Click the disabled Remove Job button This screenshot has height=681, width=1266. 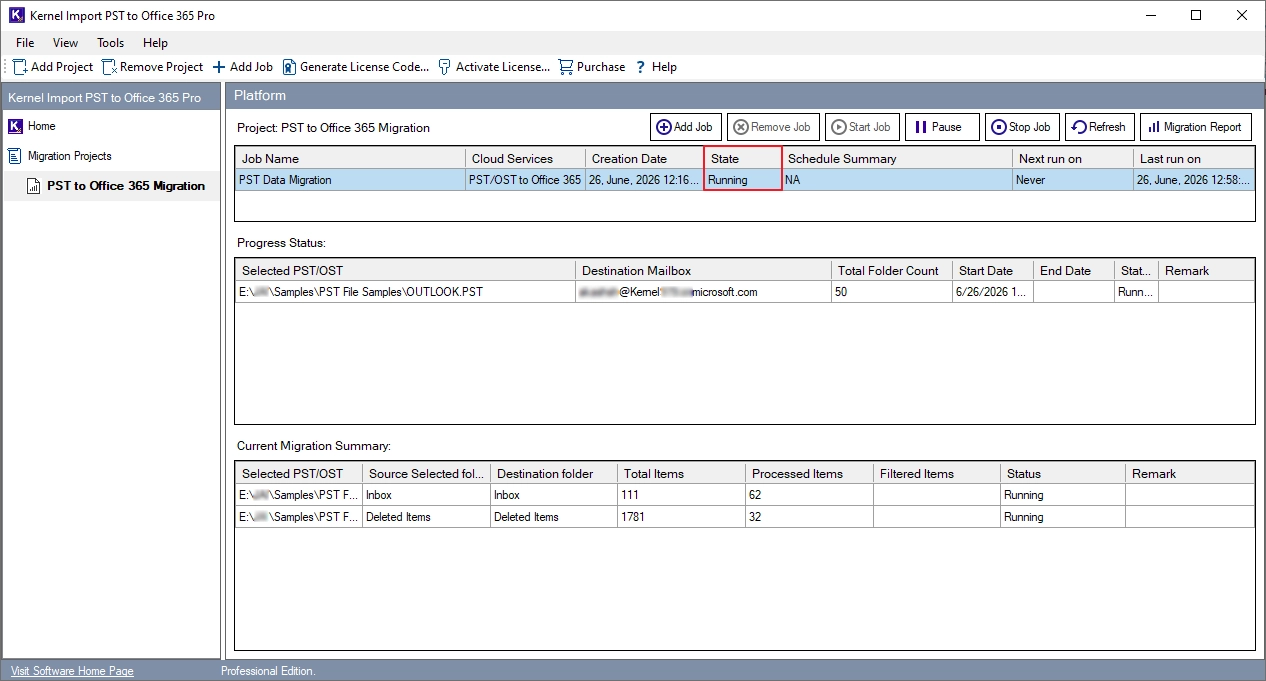(x=773, y=127)
